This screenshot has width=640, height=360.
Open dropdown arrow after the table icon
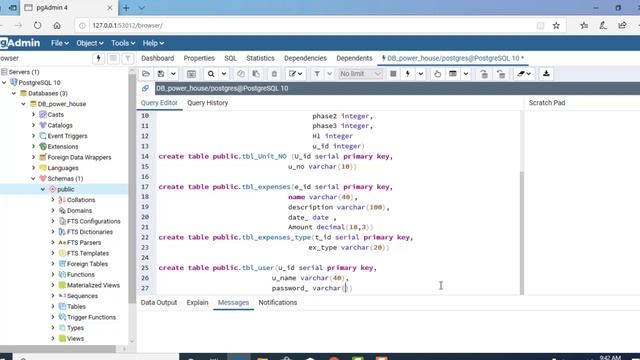click(x=466, y=74)
